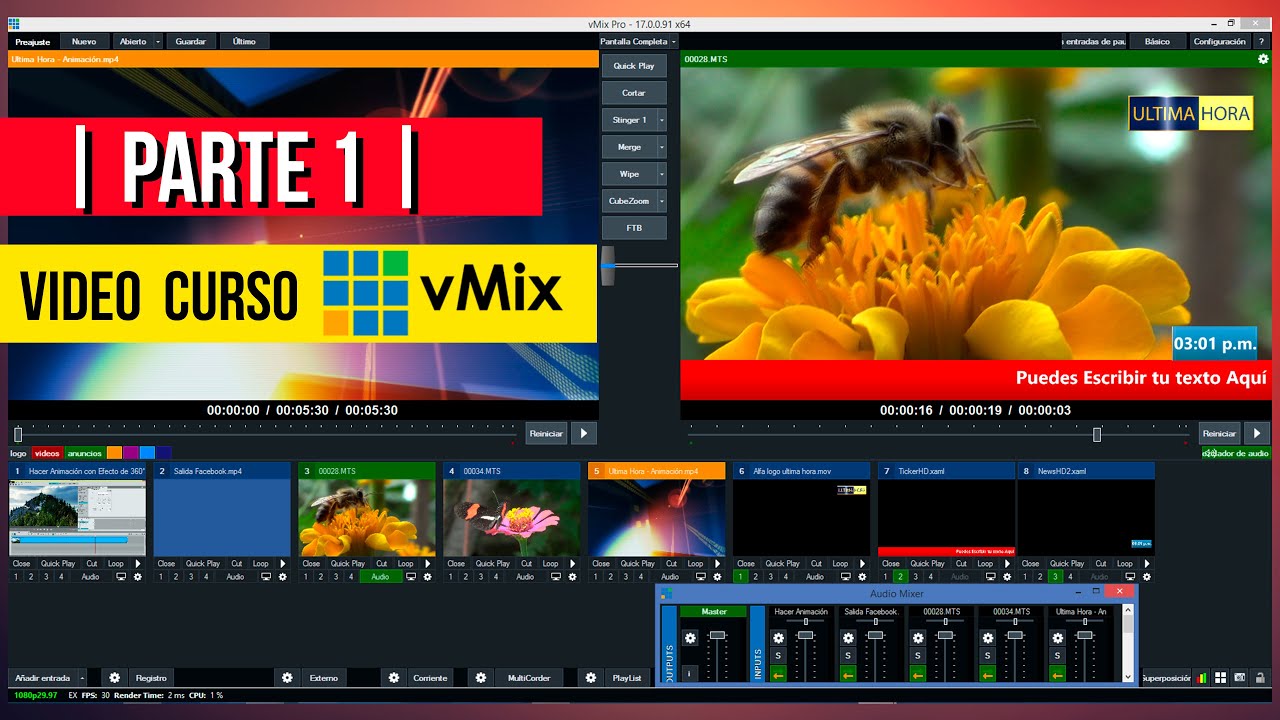Switch to the videos category tab
1280x720 pixels.
(47, 453)
